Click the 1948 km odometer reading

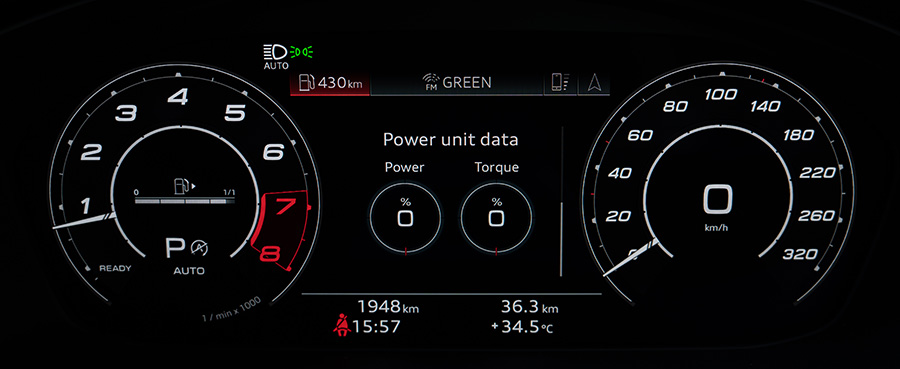click(x=388, y=307)
